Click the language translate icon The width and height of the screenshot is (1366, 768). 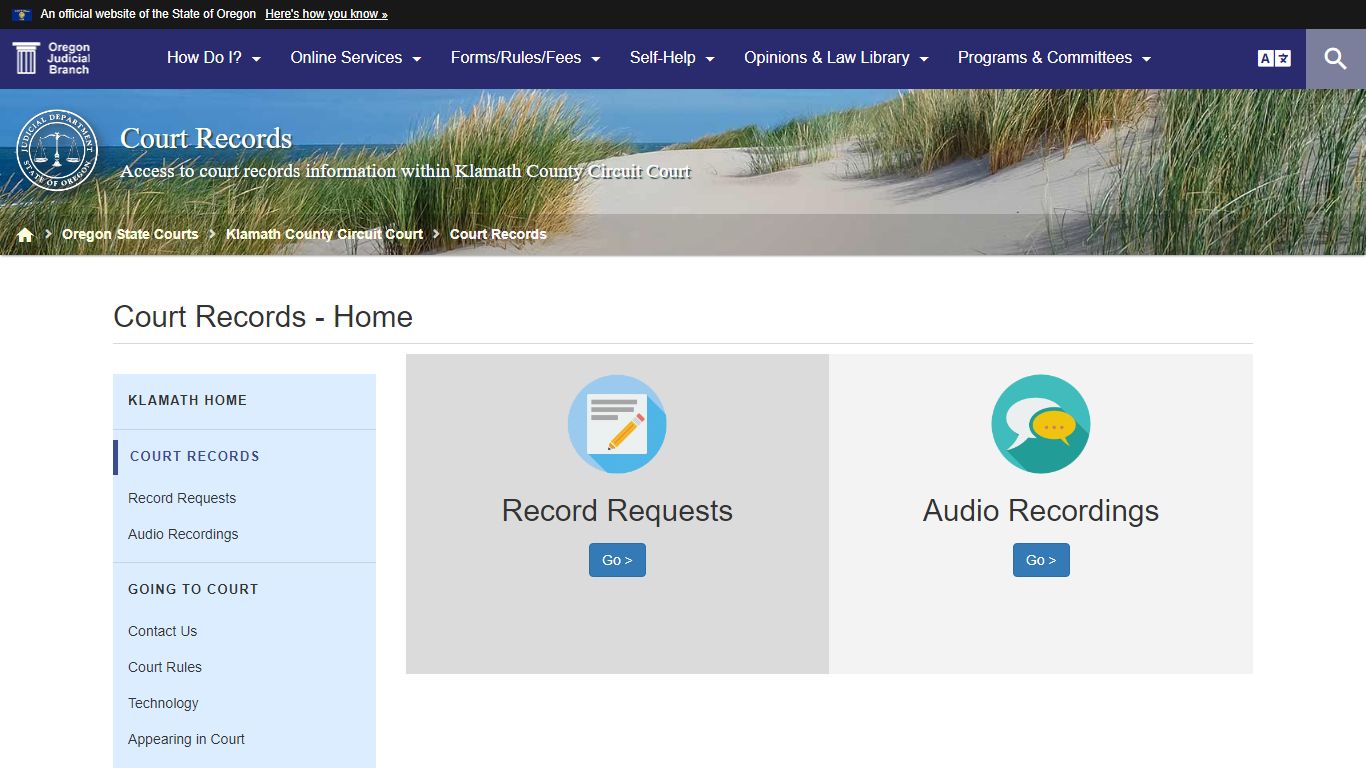tap(1274, 59)
